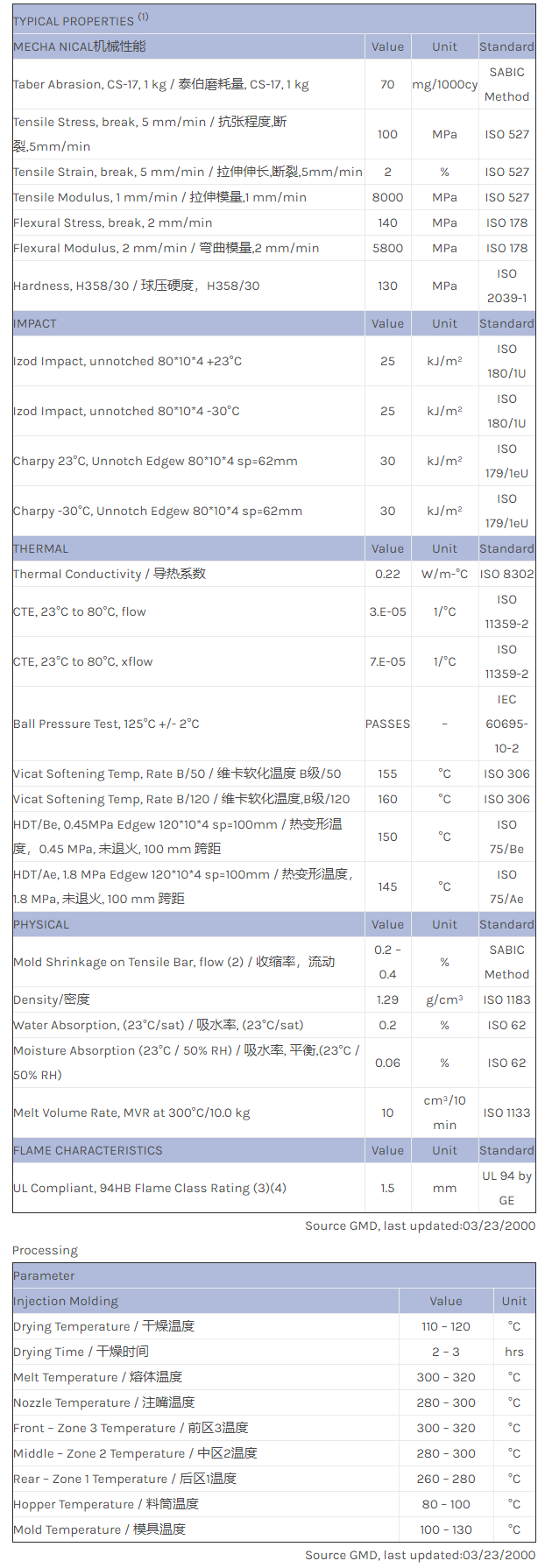Click the ISO 8302 standard cell
The width and height of the screenshot is (538, 1568).
506,575
